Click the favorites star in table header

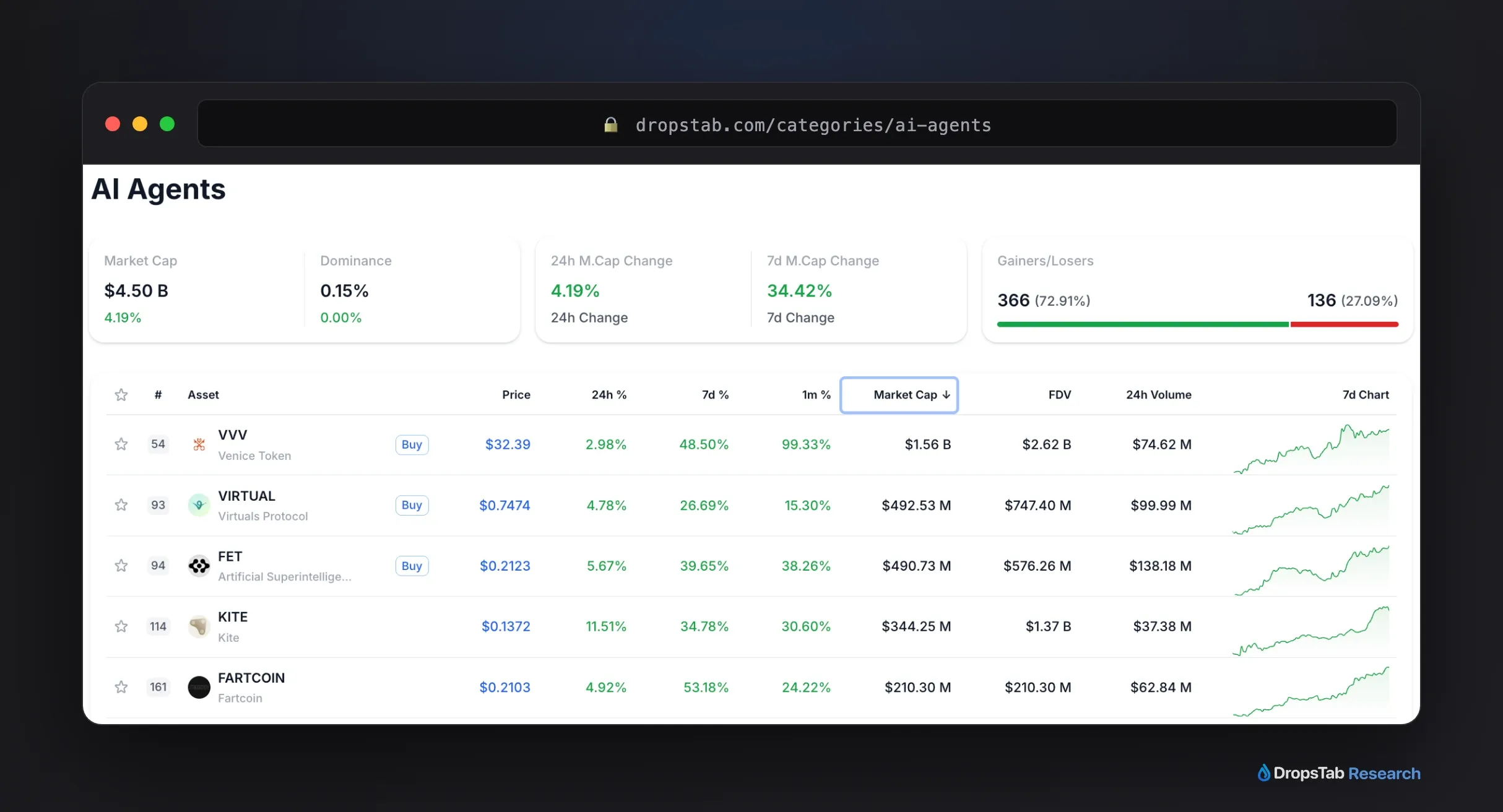tap(121, 395)
